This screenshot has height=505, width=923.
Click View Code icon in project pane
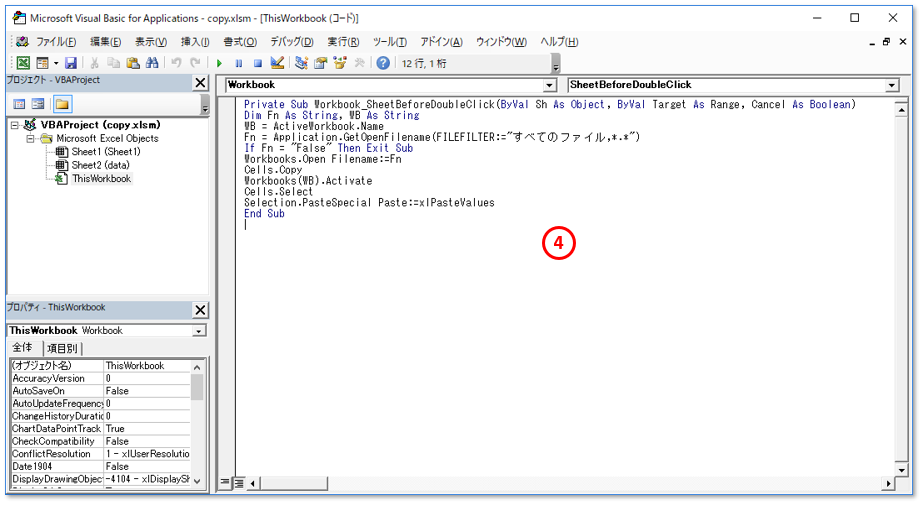19,104
